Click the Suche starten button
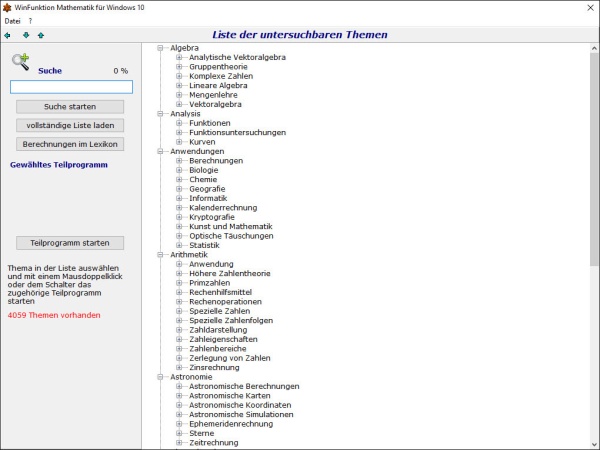Screen dimensions: 600x450 70,107
